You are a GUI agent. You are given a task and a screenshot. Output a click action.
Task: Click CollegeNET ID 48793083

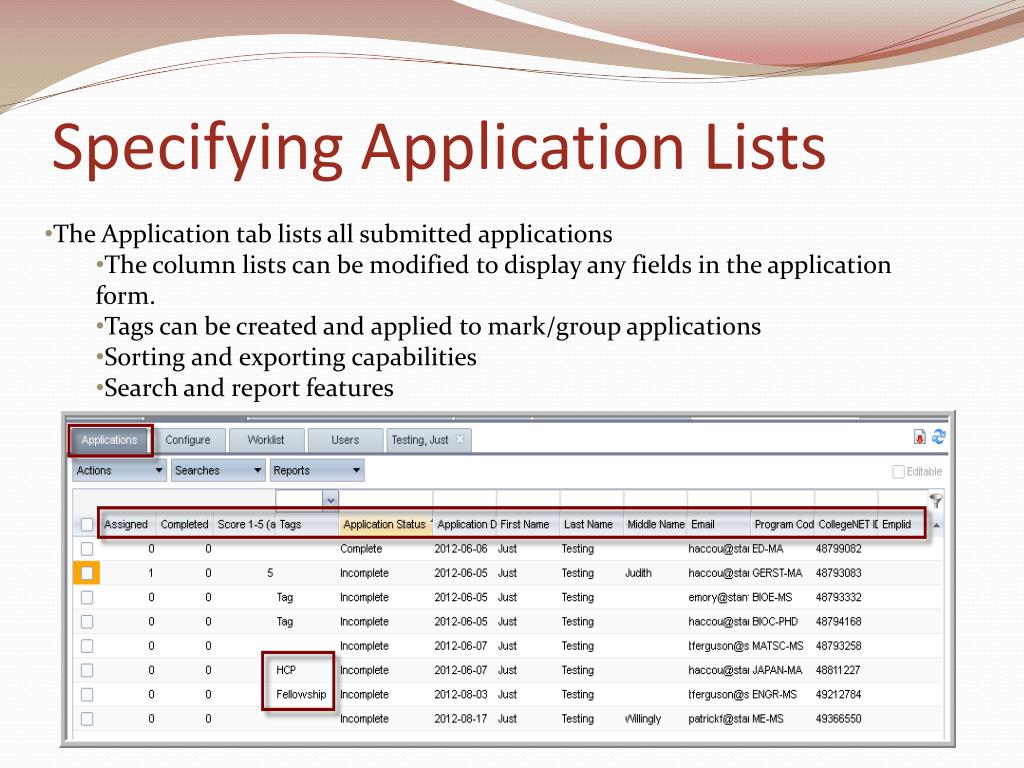[x=839, y=573]
